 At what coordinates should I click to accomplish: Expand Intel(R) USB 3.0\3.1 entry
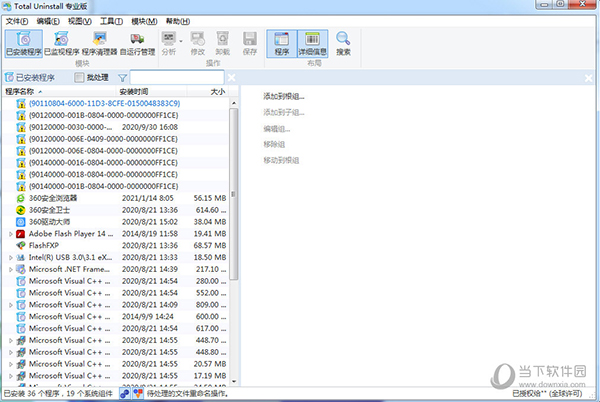(11, 257)
